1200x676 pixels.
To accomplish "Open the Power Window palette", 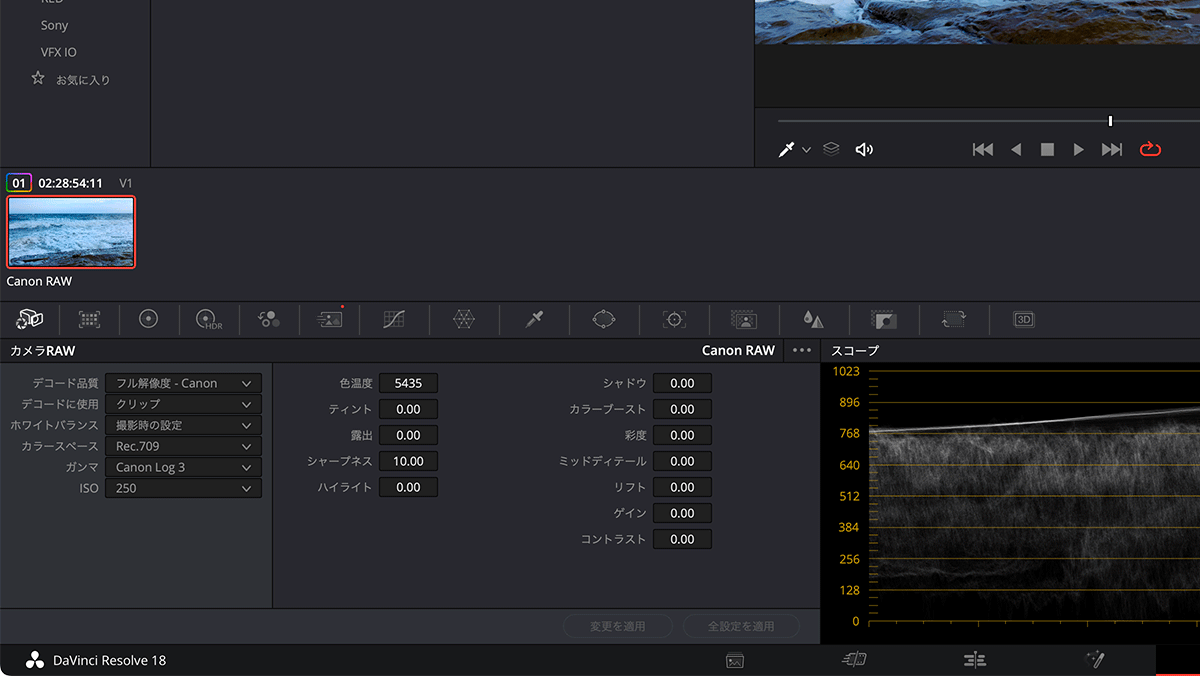I will pos(603,319).
